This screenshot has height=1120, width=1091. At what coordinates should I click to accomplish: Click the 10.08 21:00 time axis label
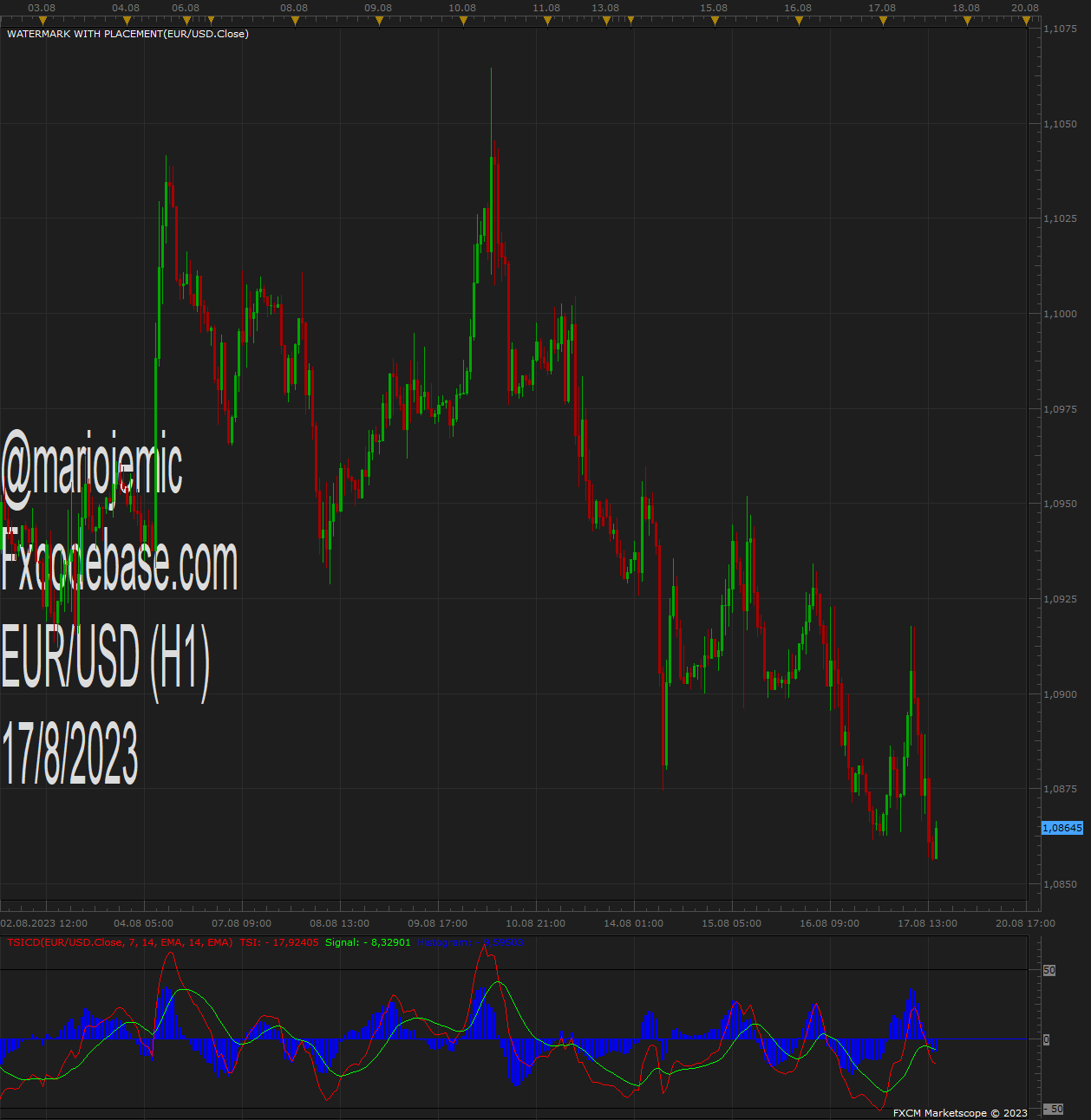point(536,923)
